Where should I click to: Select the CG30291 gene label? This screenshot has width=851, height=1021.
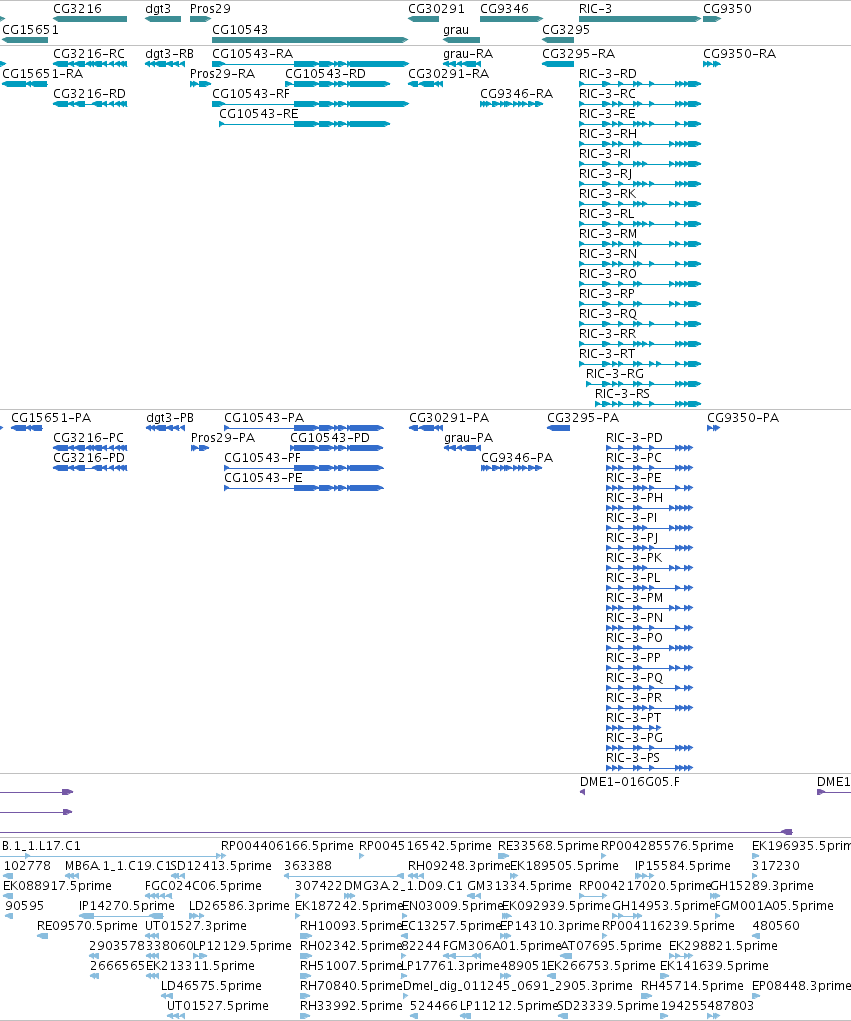pyautogui.click(x=436, y=9)
